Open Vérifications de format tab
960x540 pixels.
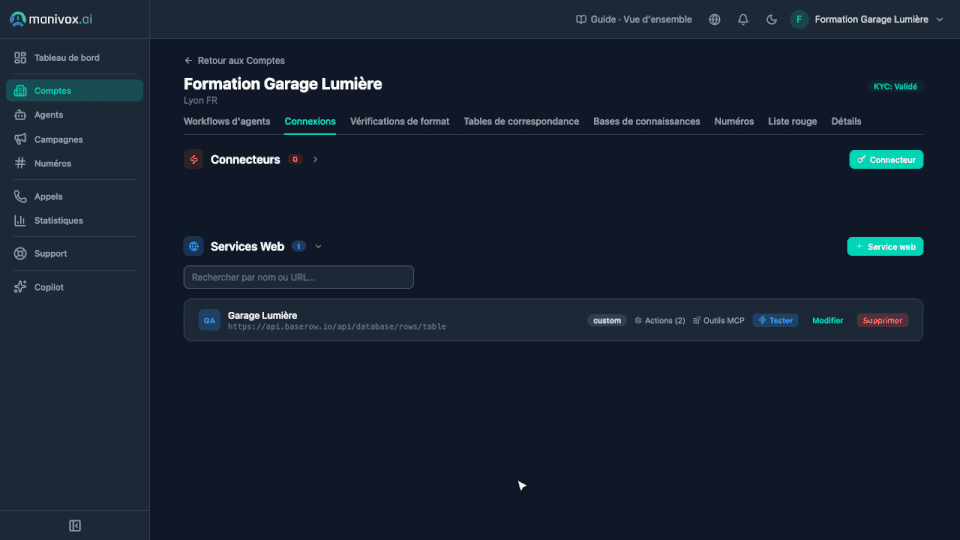tap(400, 121)
